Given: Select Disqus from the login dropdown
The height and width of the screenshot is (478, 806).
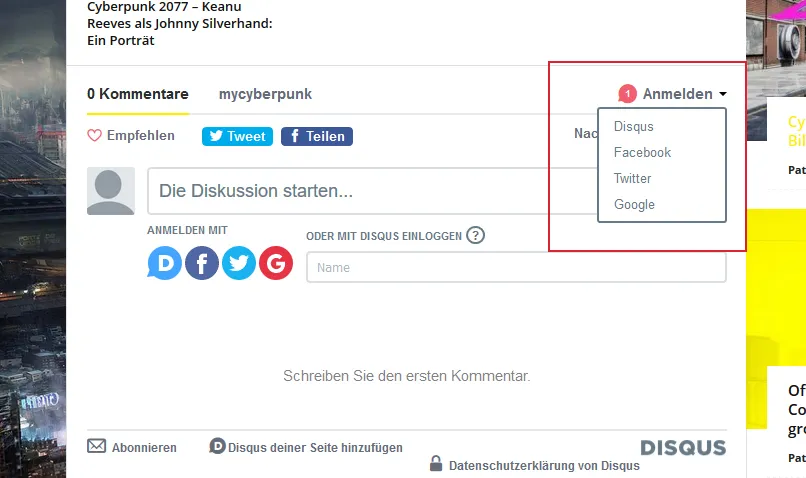Looking at the screenshot, I should (634, 126).
